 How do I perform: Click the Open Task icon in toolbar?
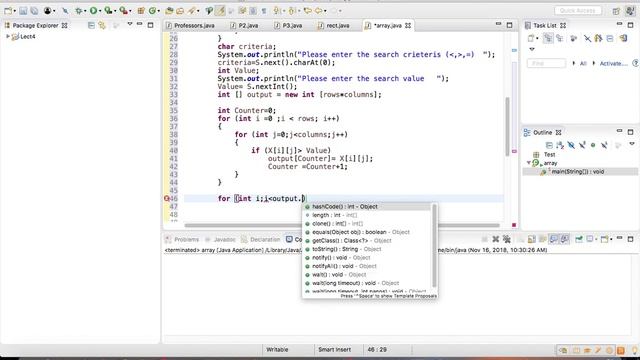coord(180,11)
